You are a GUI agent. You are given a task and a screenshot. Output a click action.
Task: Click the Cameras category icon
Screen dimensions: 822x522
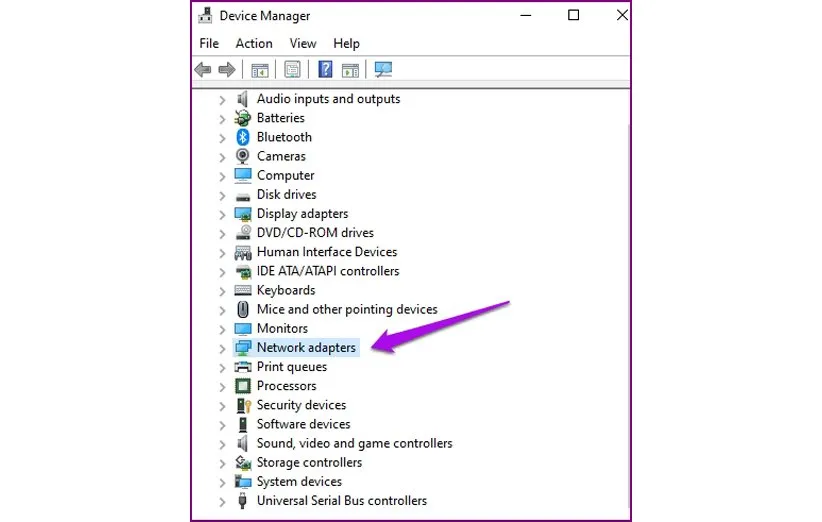point(242,156)
